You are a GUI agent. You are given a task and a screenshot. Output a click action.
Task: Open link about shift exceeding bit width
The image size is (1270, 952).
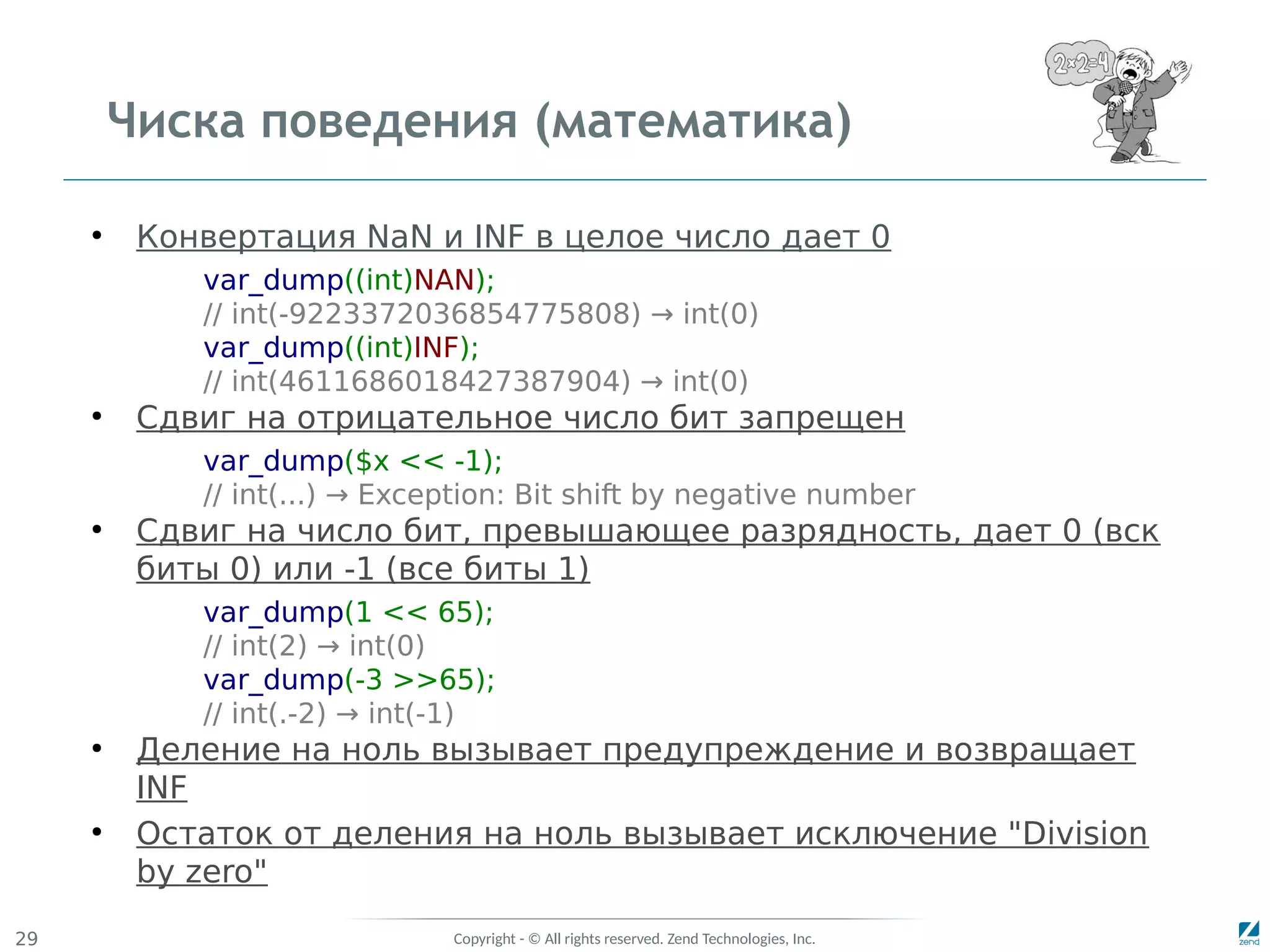(648, 550)
